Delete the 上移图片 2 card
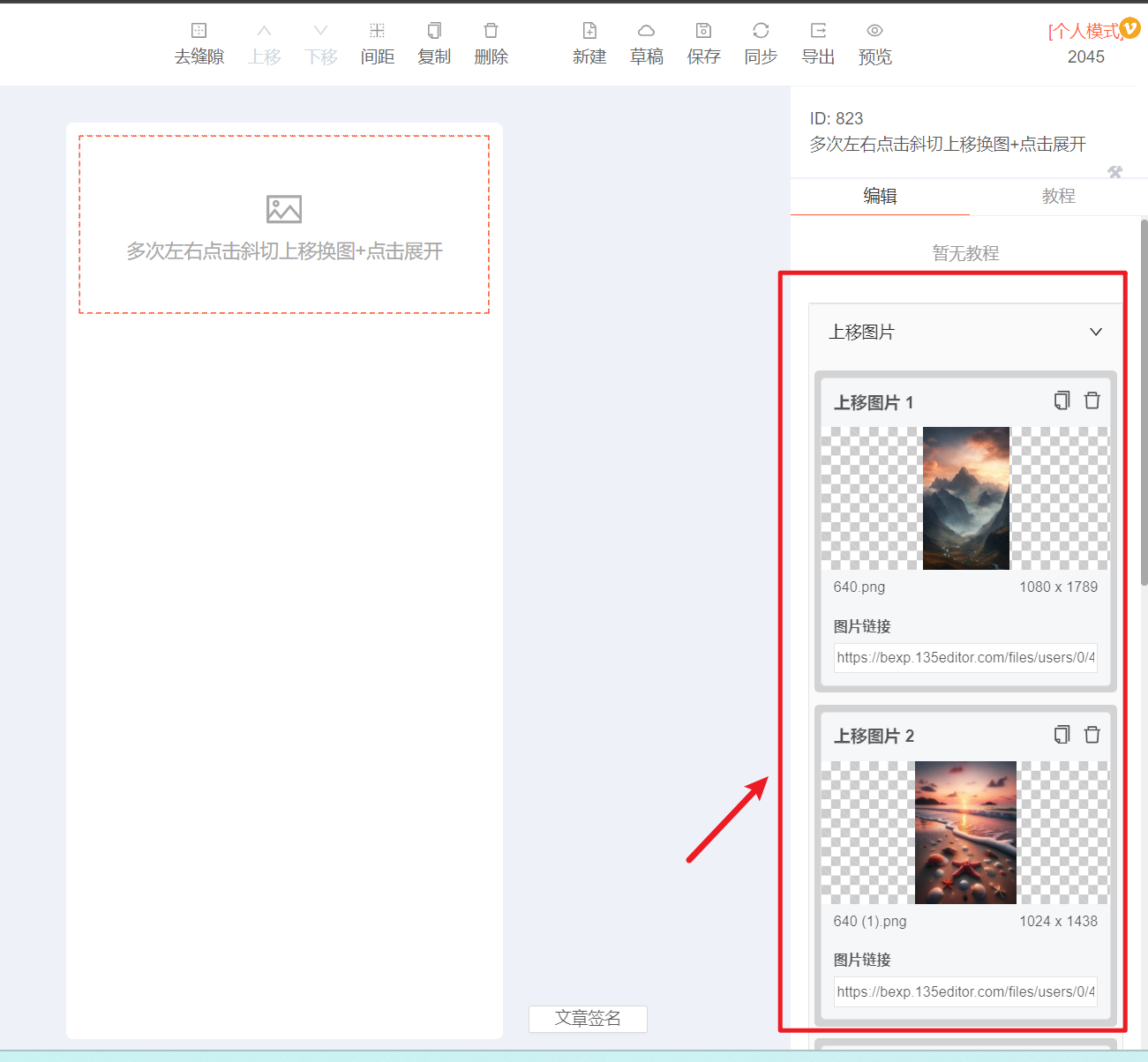This screenshot has height=1062, width=1148. tap(1092, 735)
